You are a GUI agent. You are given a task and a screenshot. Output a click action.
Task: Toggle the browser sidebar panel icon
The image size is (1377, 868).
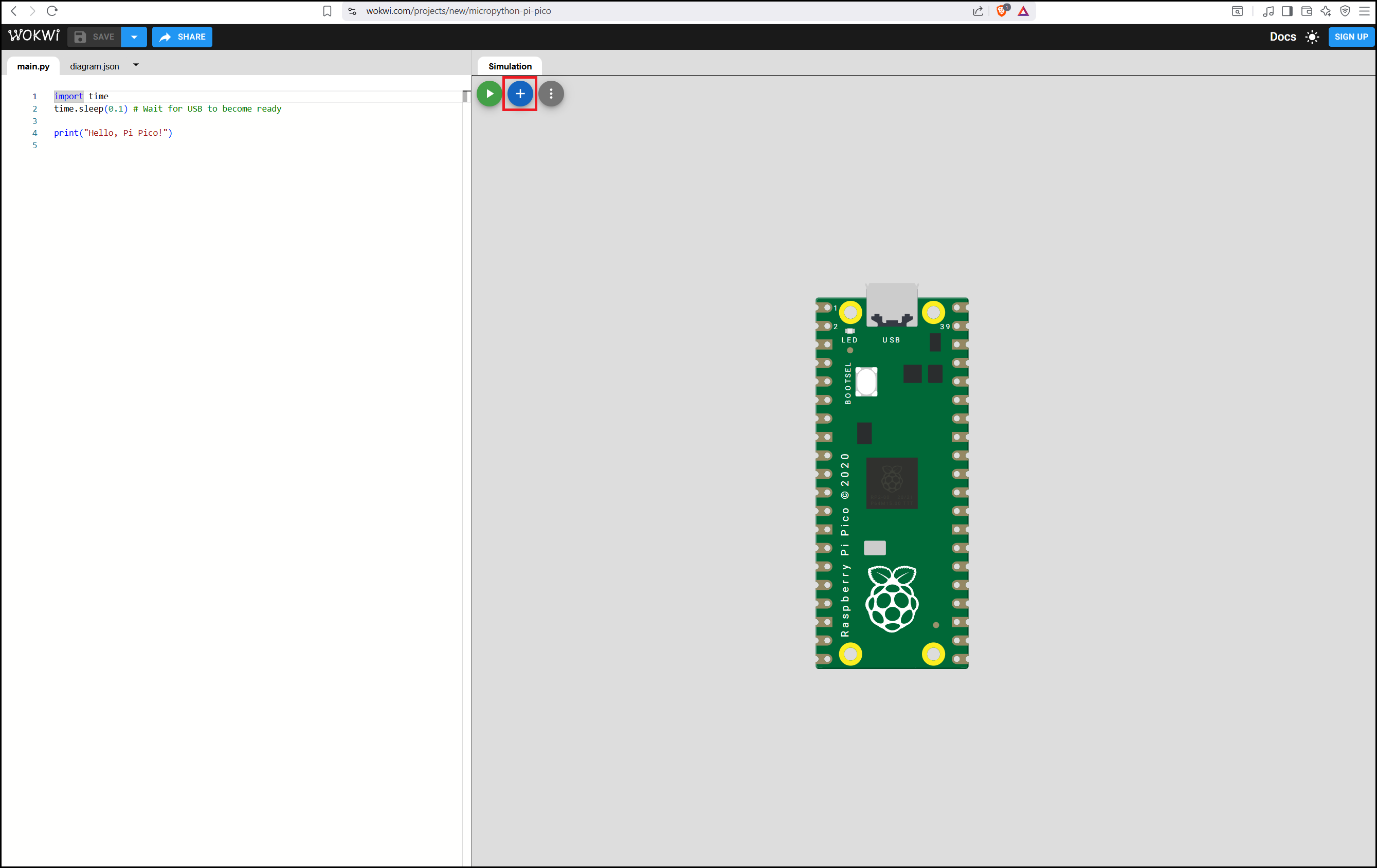click(1287, 11)
